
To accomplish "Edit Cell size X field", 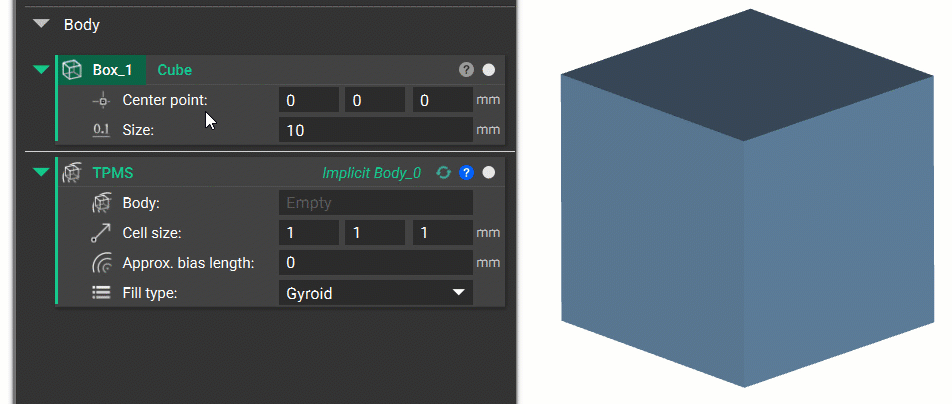I will coord(309,233).
